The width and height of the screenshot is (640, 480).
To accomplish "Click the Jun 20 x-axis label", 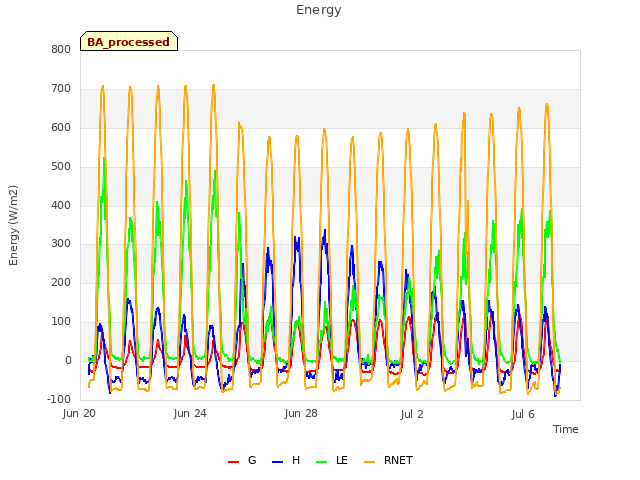I will point(79,413).
